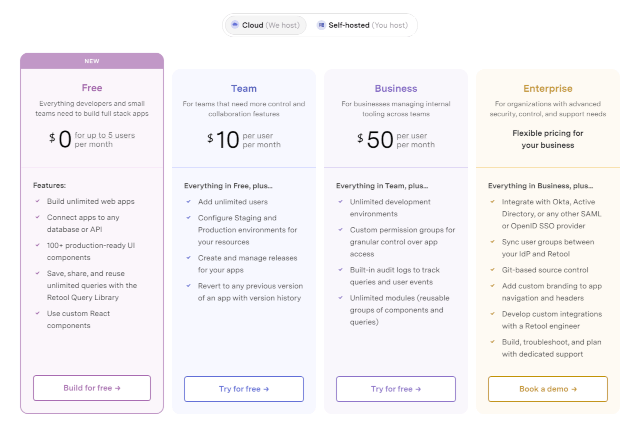Click the Free plan heading
Screen dimensions: 640x434
(92, 88)
